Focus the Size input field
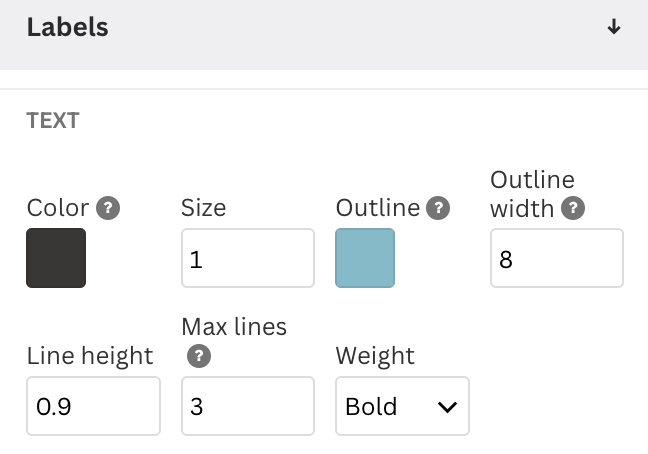The width and height of the screenshot is (648, 454). point(248,259)
